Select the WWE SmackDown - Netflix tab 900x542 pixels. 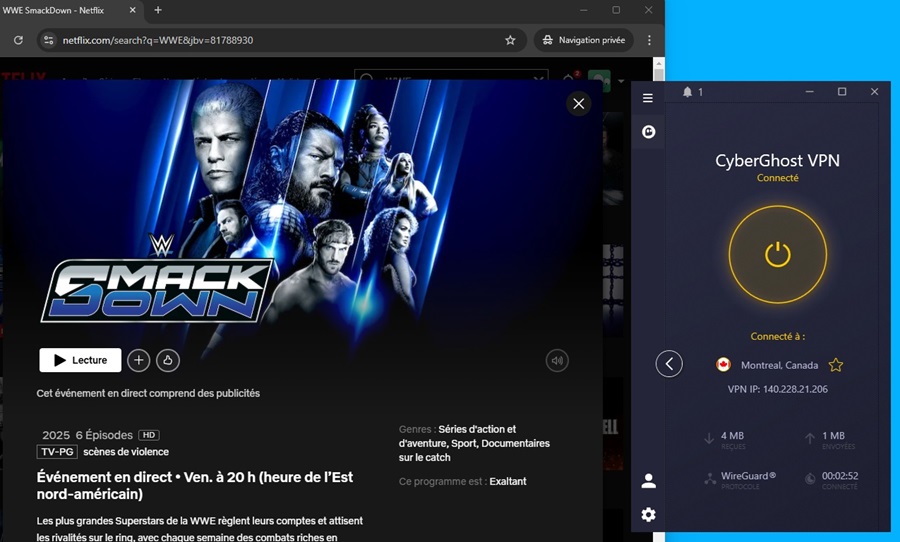click(69, 10)
